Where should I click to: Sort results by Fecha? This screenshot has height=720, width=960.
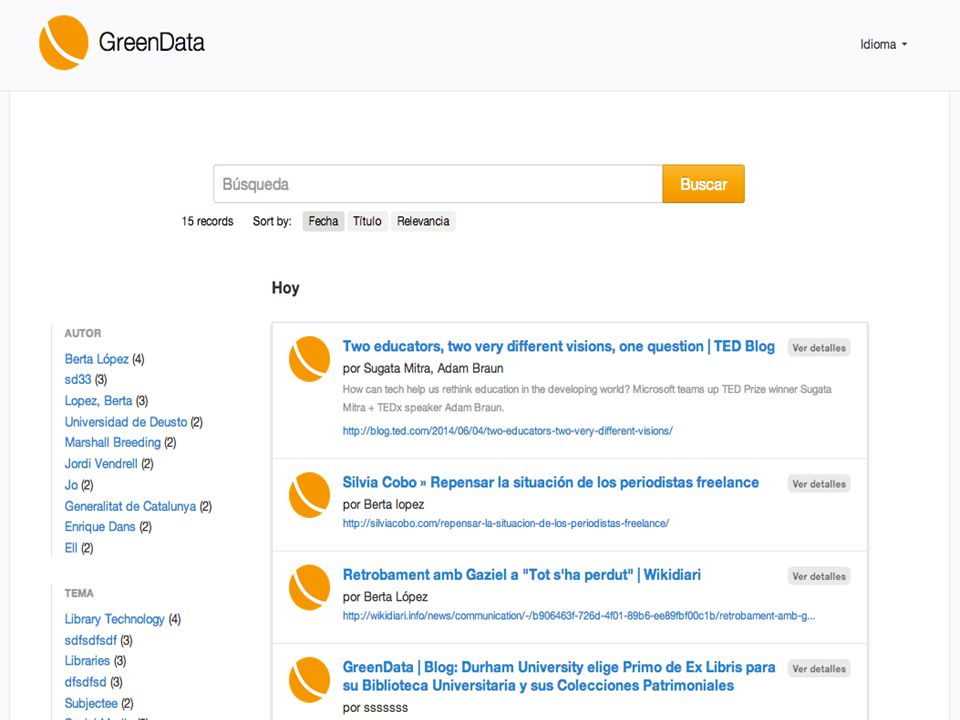click(x=323, y=221)
